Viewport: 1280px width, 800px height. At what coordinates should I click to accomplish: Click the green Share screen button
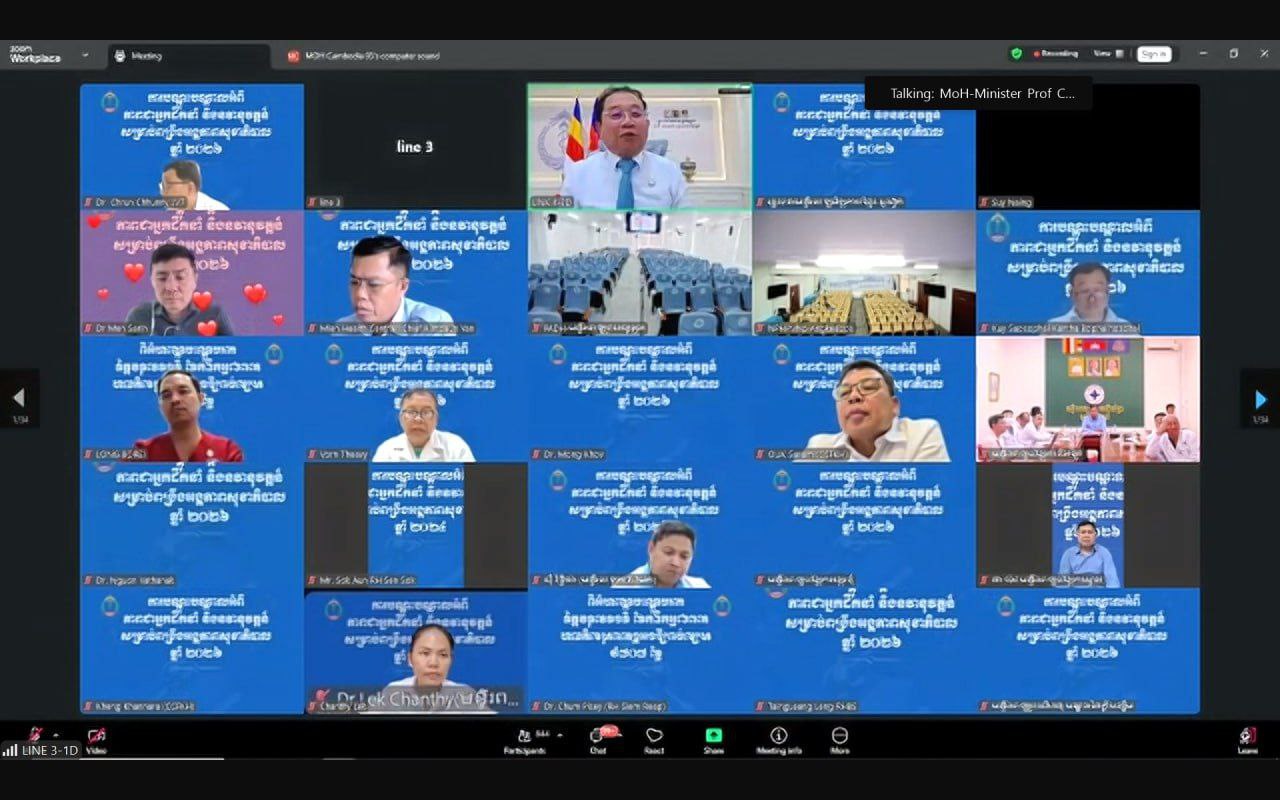[714, 738]
